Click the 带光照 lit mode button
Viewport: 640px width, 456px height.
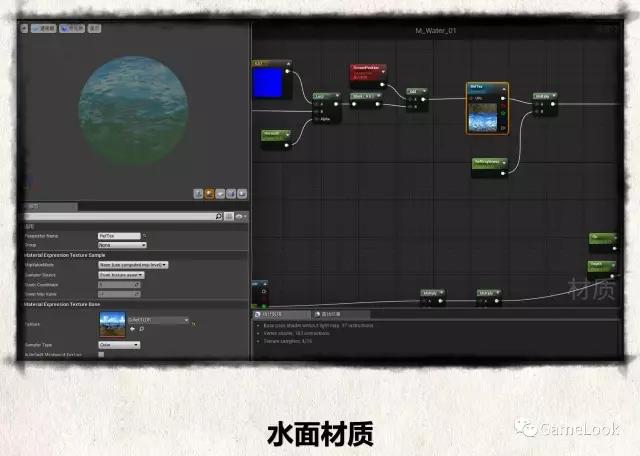(72, 28)
